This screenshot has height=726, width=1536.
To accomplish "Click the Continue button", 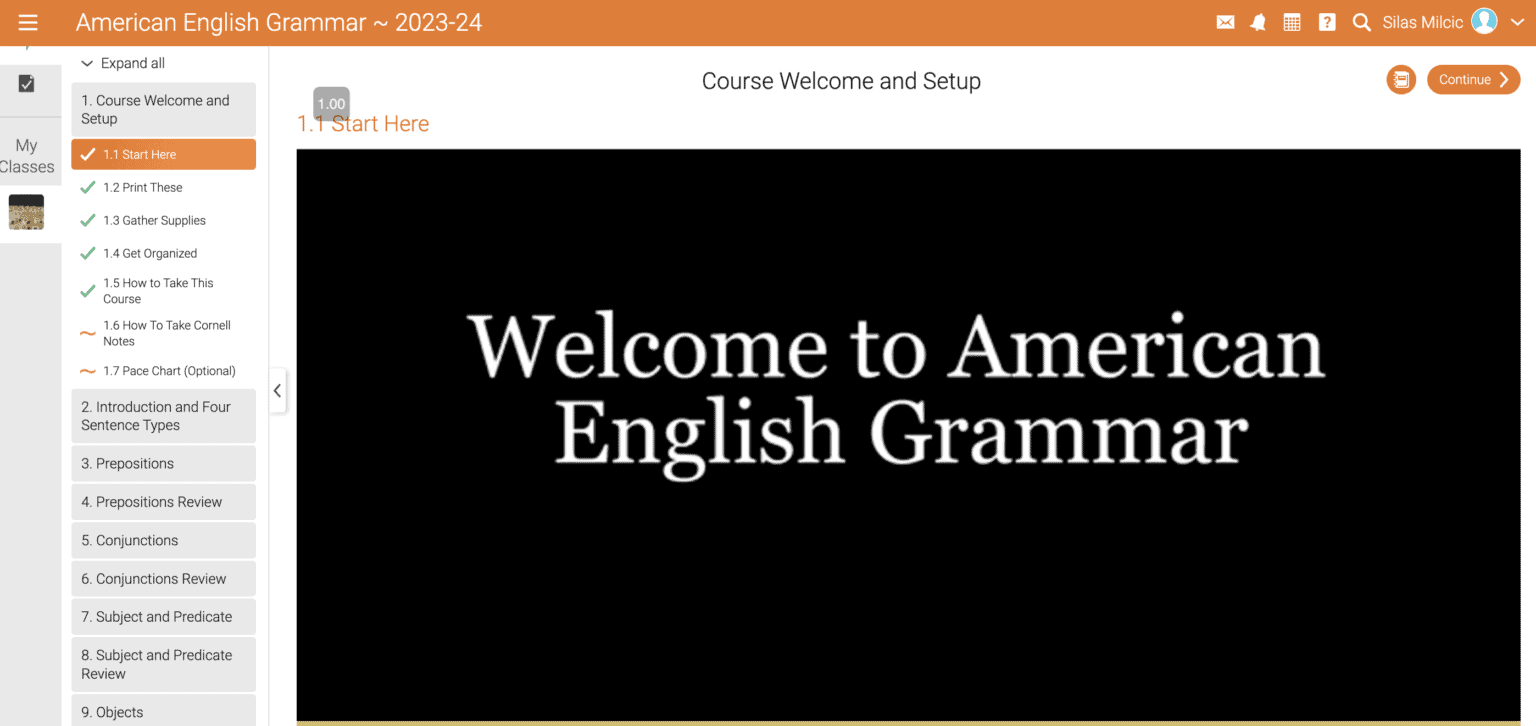I will point(1473,80).
